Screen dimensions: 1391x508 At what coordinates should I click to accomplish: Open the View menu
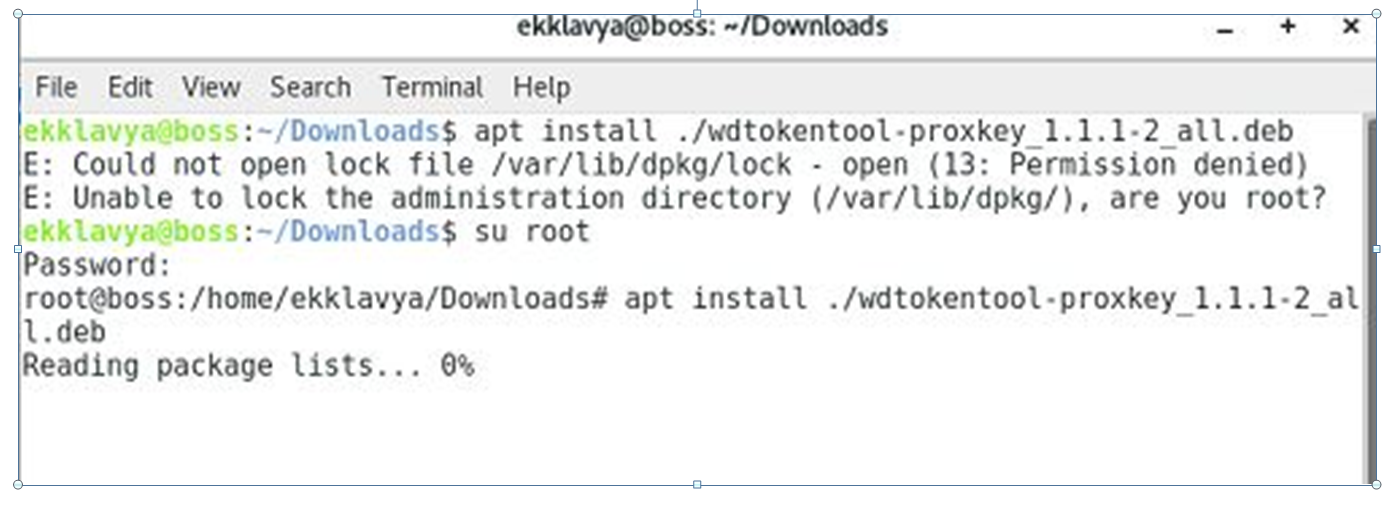[210, 88]
